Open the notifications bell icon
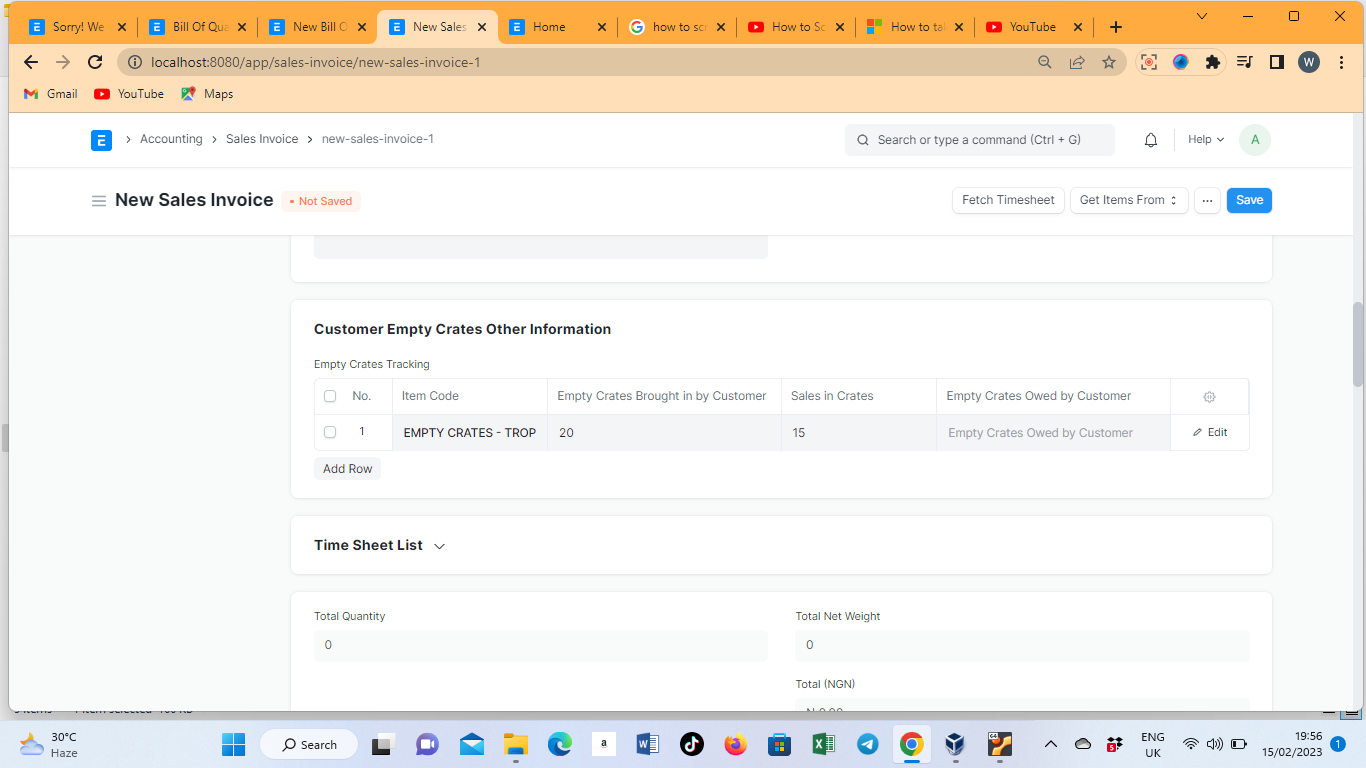 (x=1151, y=140)
